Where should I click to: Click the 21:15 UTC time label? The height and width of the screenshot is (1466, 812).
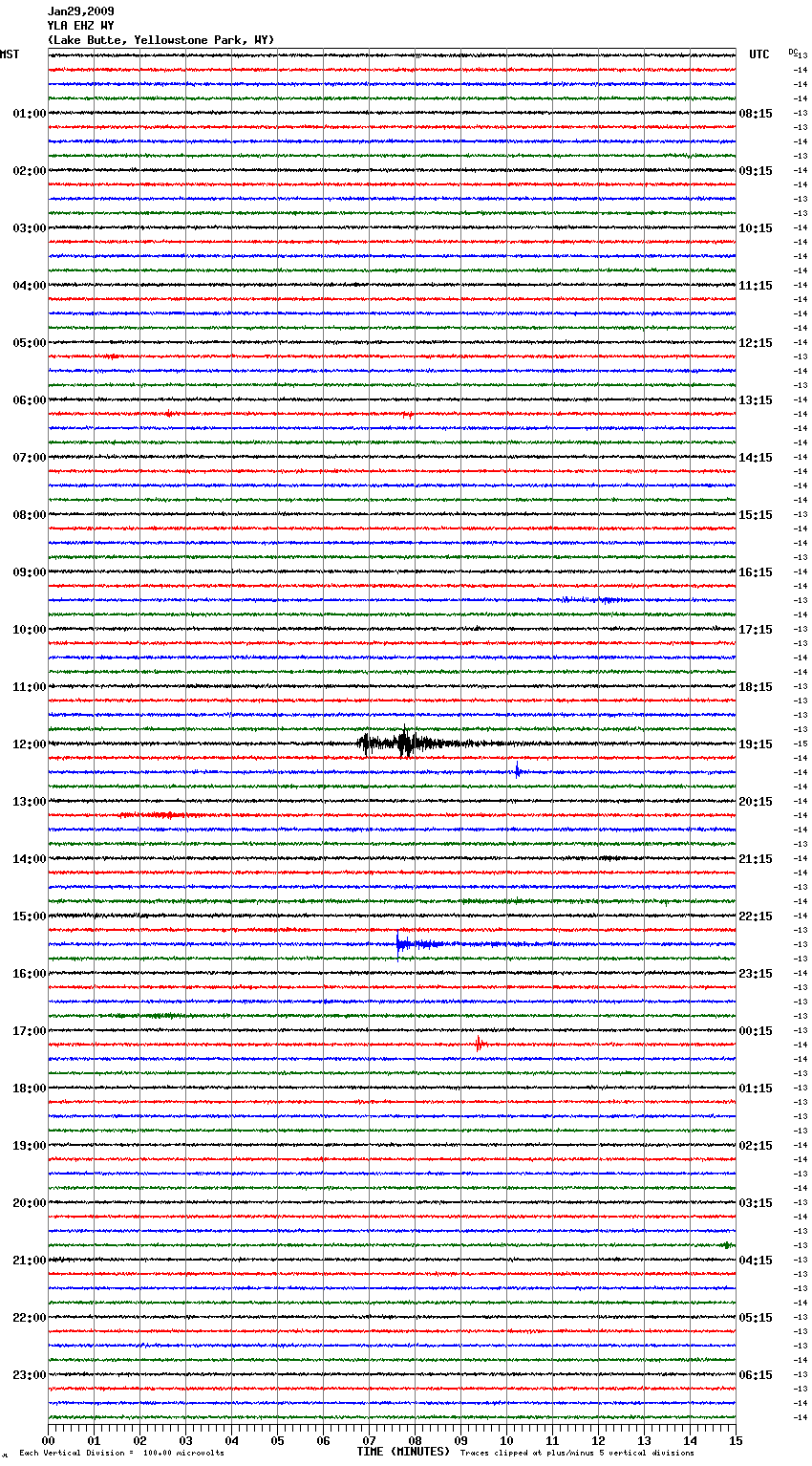point(756,859)
